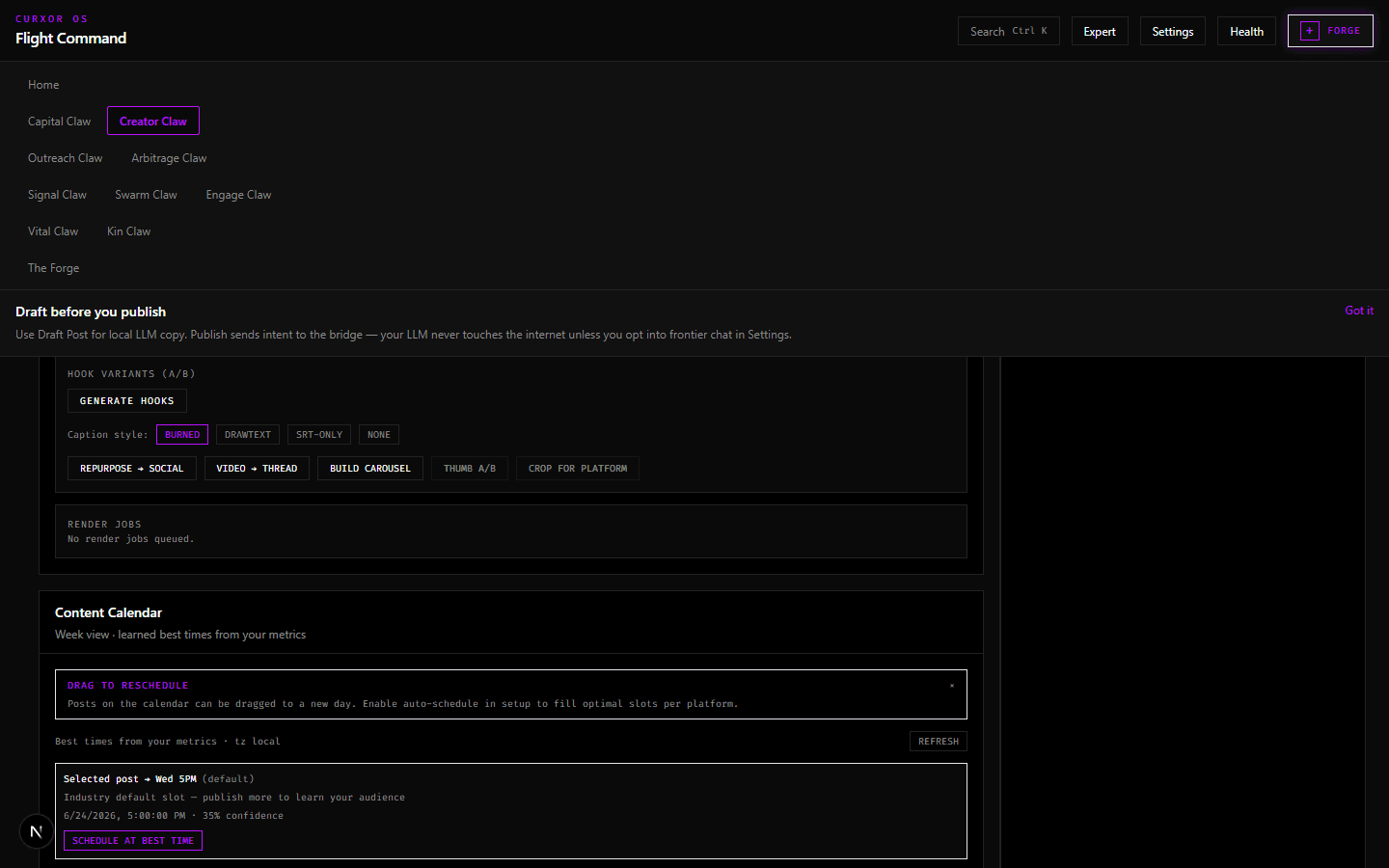Click the Search Ctrl K field
Screen dimensions: 1389x868
click(x=1008, y=31)
